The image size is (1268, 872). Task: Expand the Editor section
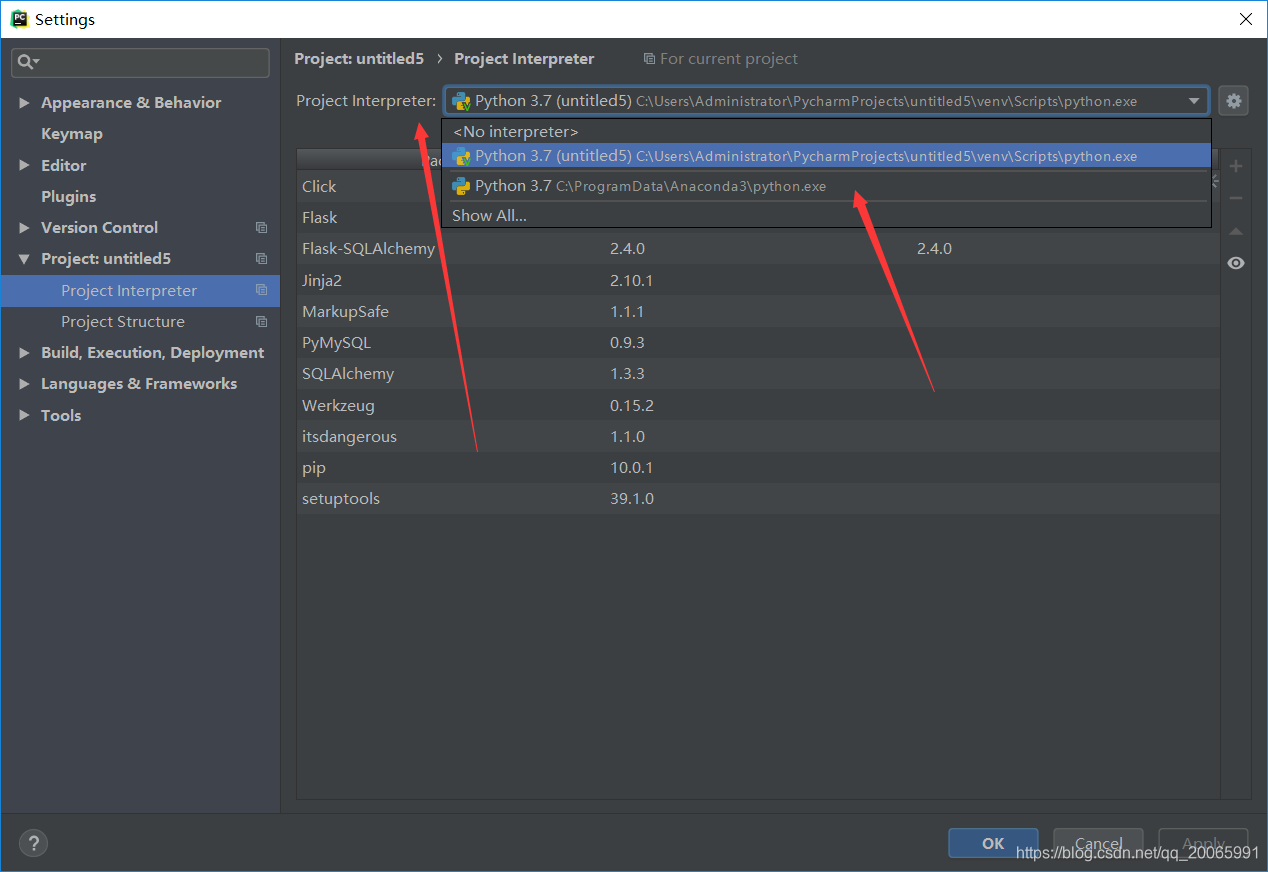click(x=24, y=165)
